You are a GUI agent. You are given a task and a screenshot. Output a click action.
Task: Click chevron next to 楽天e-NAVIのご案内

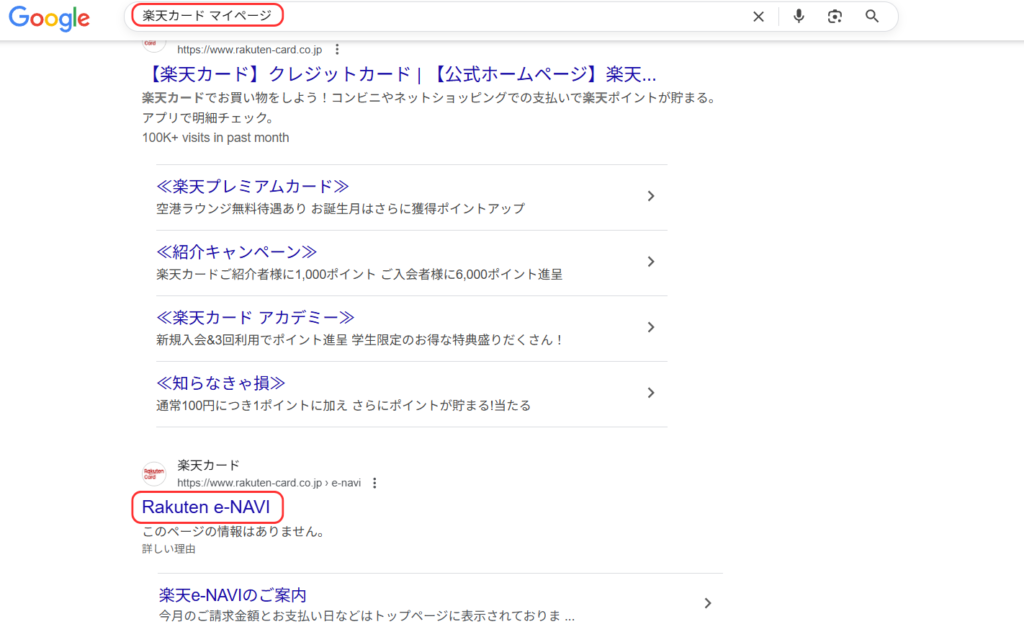707,603
